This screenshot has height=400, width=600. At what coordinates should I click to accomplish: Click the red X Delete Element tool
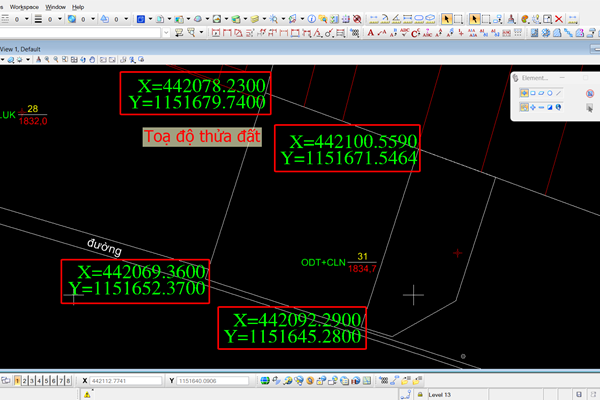[x=559, y=19]
